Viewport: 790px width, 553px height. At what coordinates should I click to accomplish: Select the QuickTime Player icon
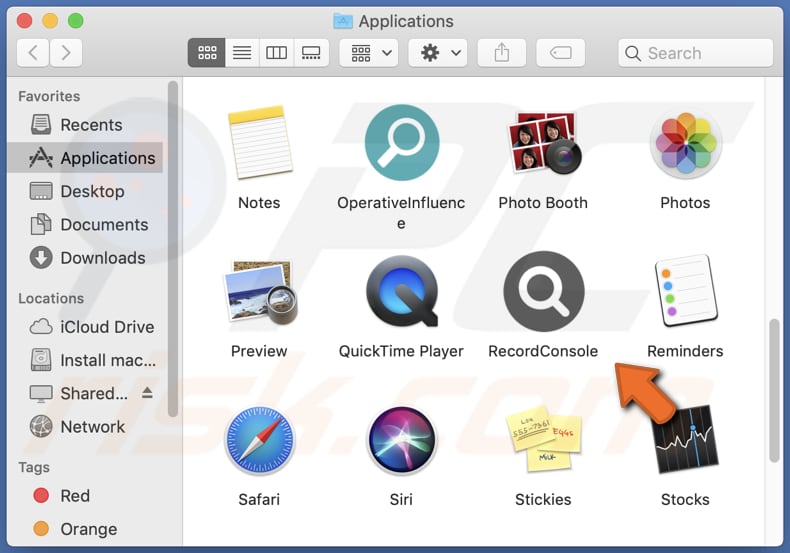402,291
